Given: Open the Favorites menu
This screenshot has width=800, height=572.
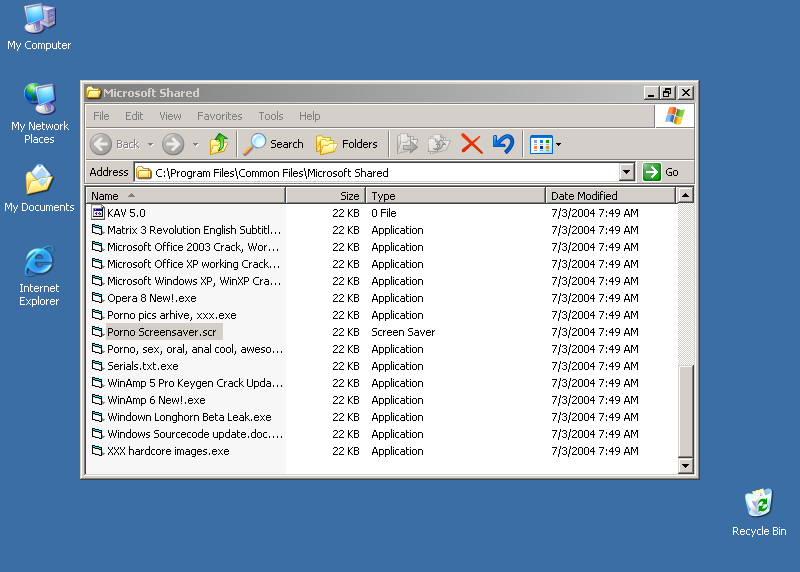Looking at the screenshot, I should click(x=220, y=116).
